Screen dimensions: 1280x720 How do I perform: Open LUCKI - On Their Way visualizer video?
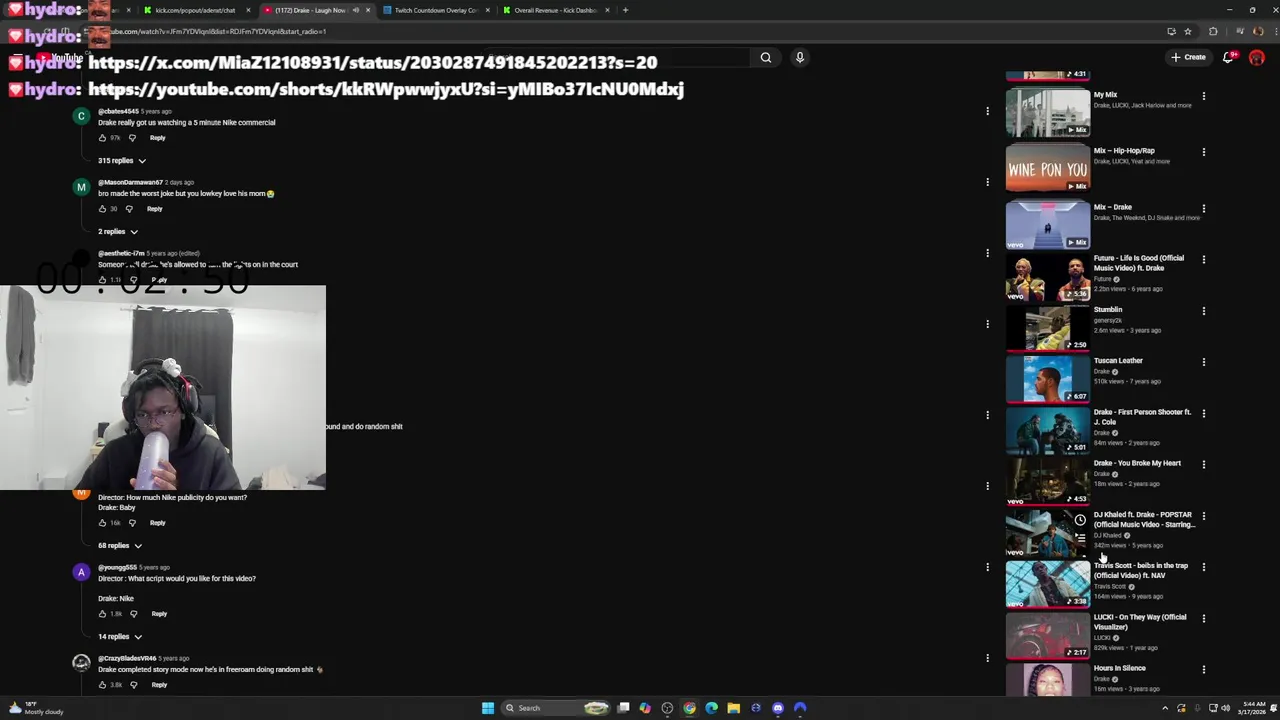[1048, 636]
